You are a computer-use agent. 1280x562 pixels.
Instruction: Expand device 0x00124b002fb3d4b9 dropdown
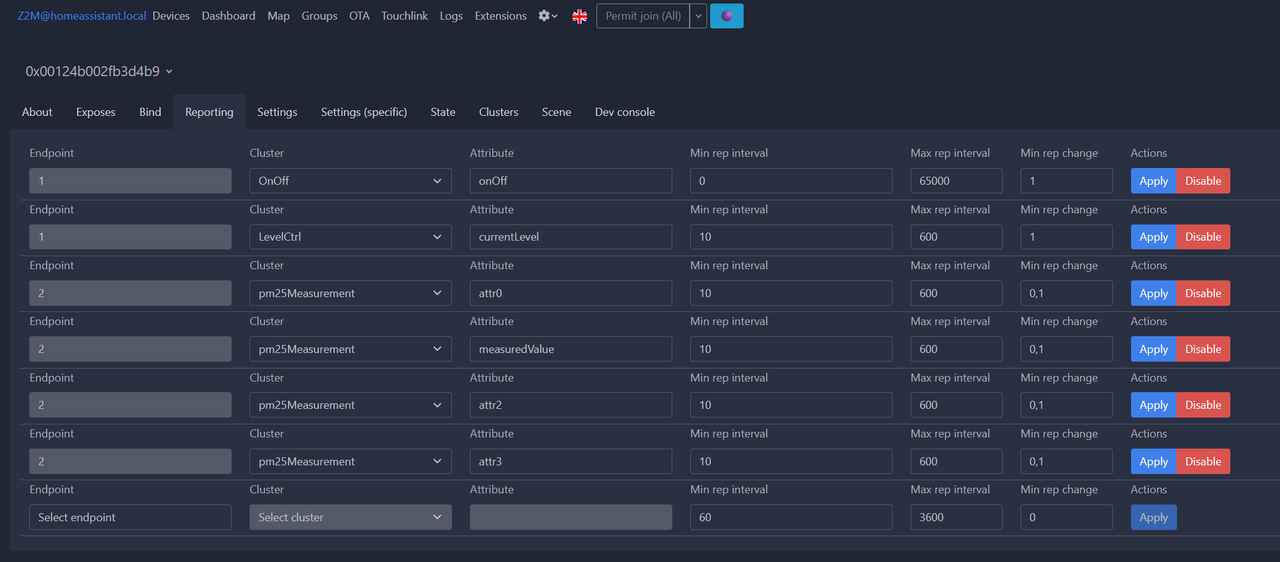99,71
